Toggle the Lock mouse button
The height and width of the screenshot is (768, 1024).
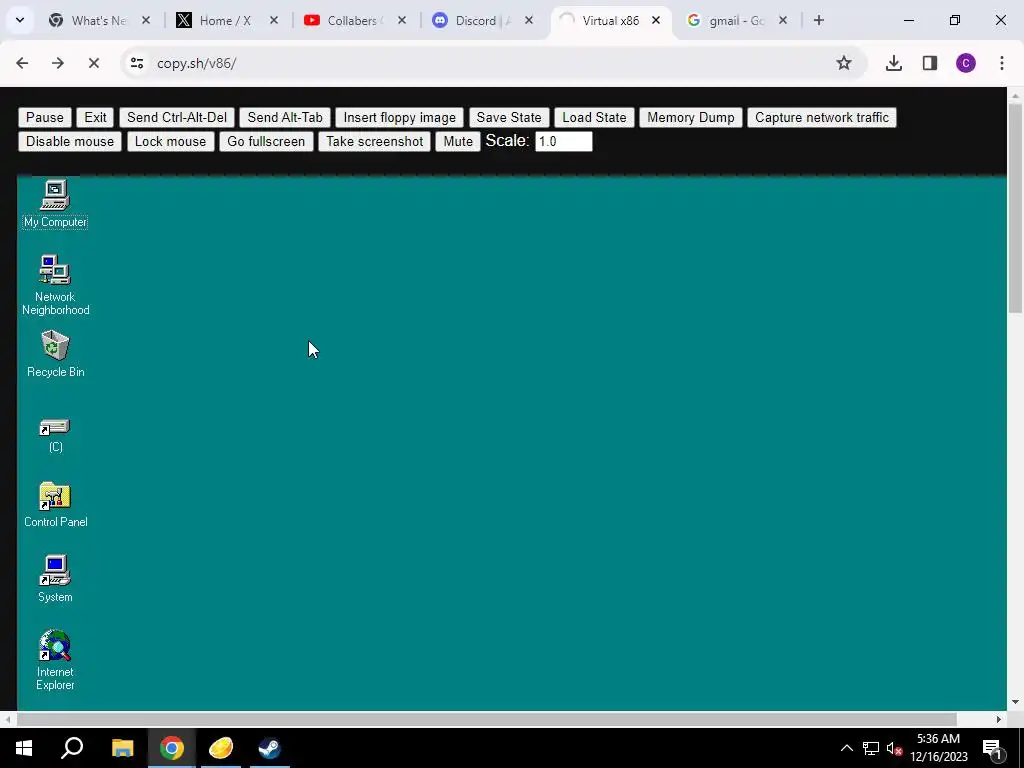pos(170,142)
